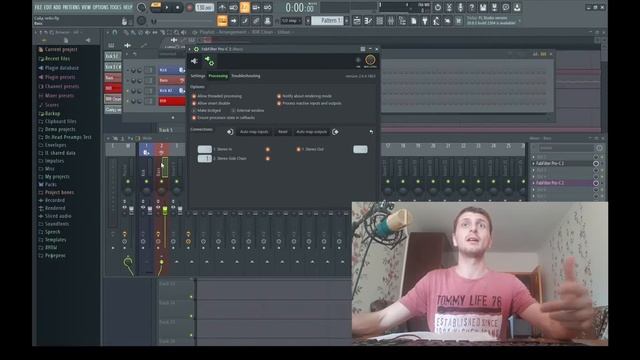Click the download arrow icon at toolbar end
This screenshot has width=640, height=360.
click(x=517, y=7)
